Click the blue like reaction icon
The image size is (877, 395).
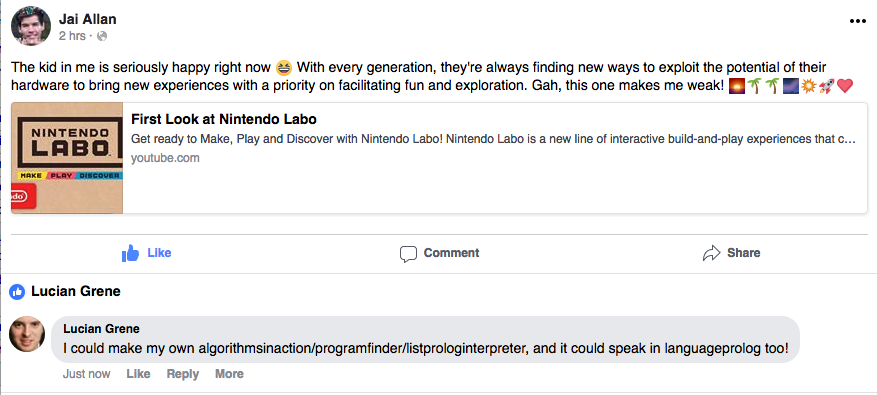pyautogui.click(x=17, y=291)
